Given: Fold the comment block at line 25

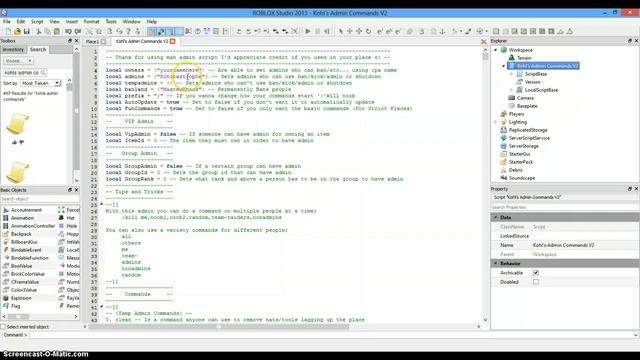Looking at the screenshot, I should [101, 204].
